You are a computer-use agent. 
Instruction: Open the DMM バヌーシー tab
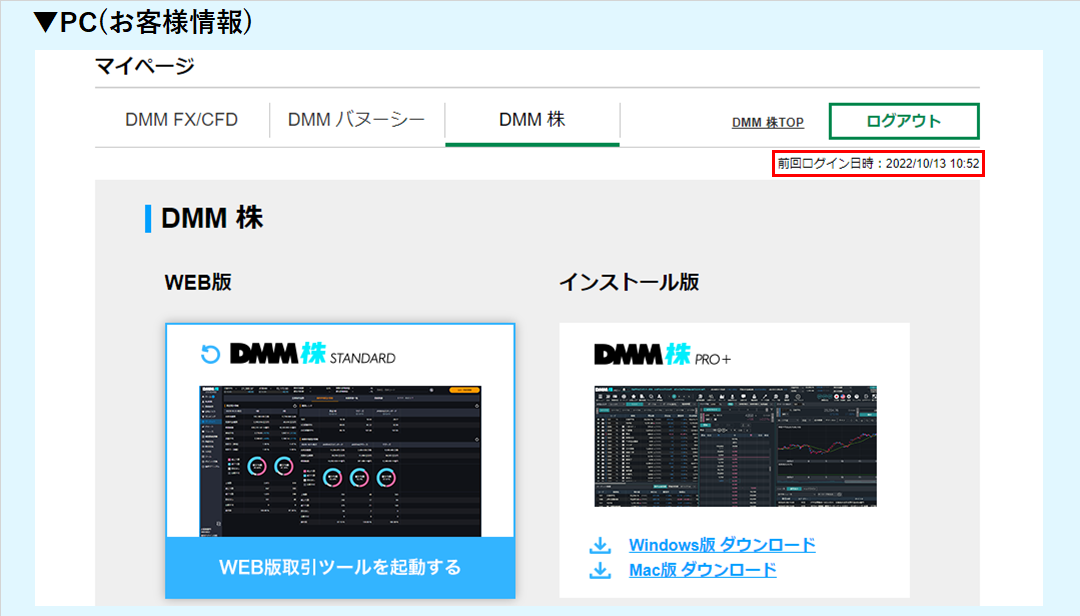(357, 120)
